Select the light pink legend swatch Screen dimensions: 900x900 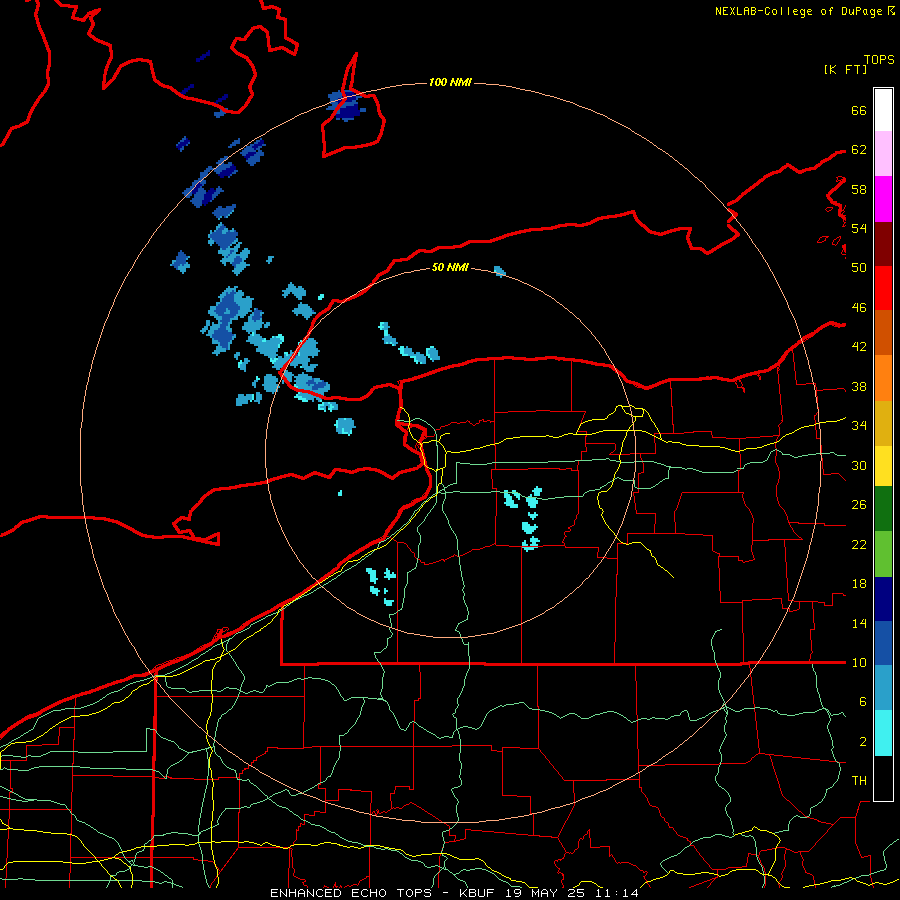883,153
